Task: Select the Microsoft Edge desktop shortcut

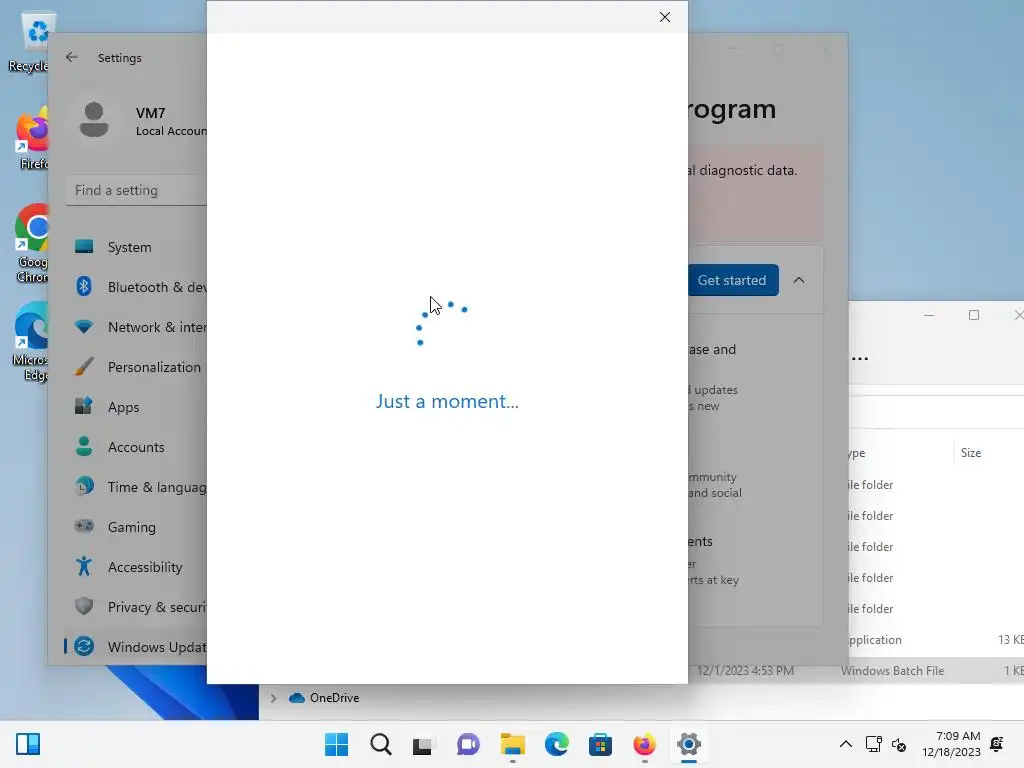Action: (x=30, y=342)
